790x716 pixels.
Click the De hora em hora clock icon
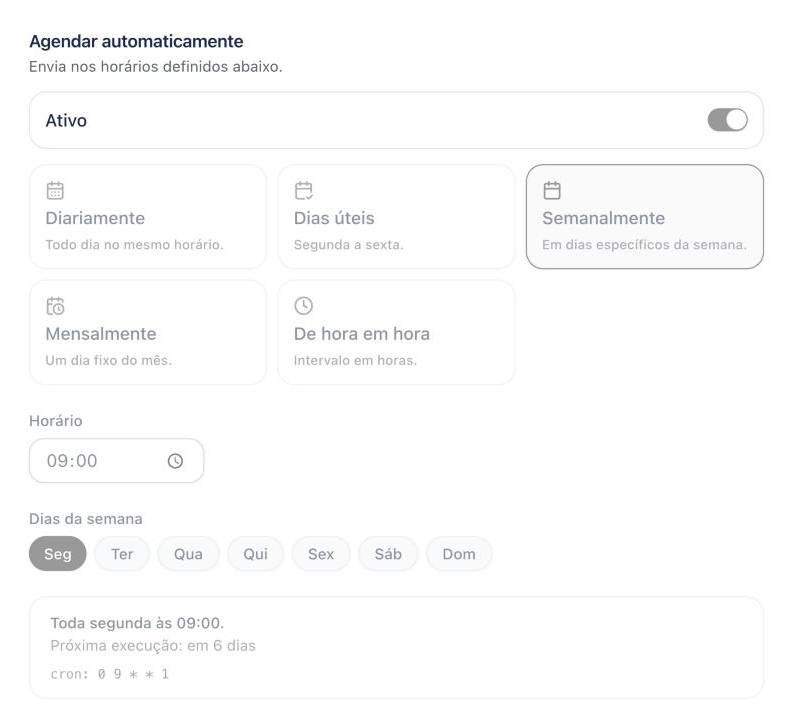point(303,306)
